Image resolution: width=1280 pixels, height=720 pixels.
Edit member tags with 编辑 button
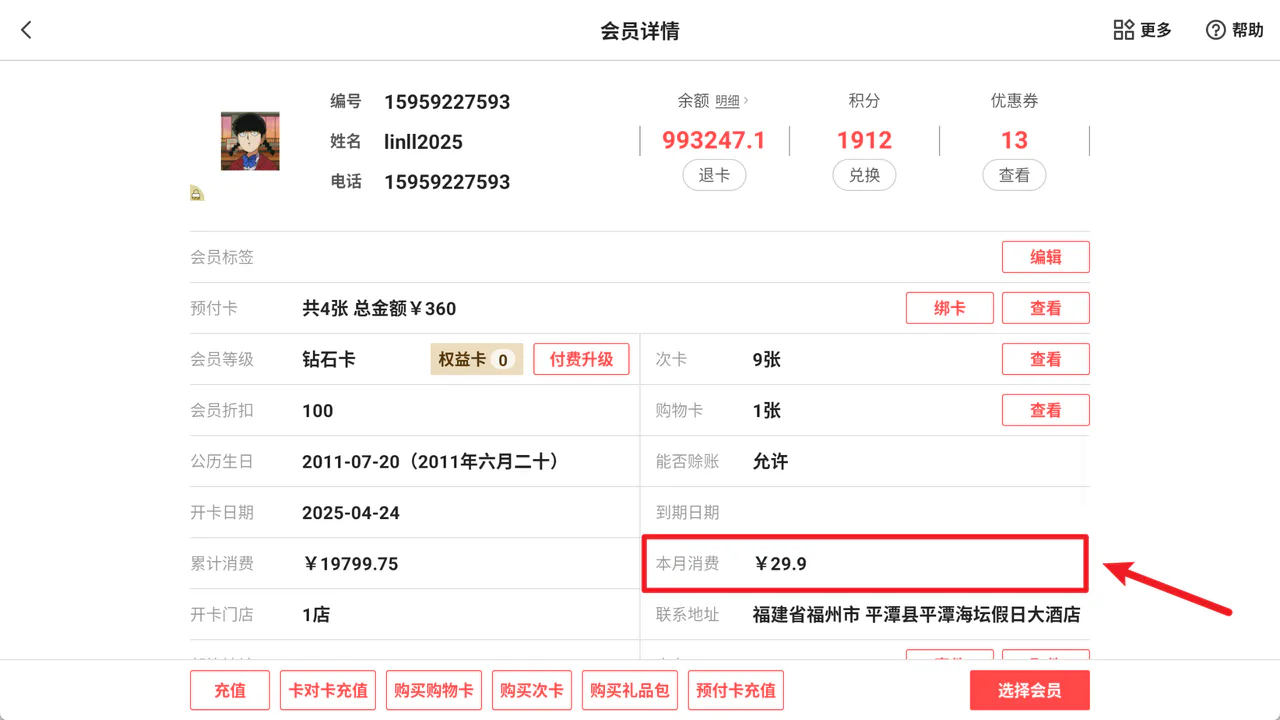(1046, 257)
